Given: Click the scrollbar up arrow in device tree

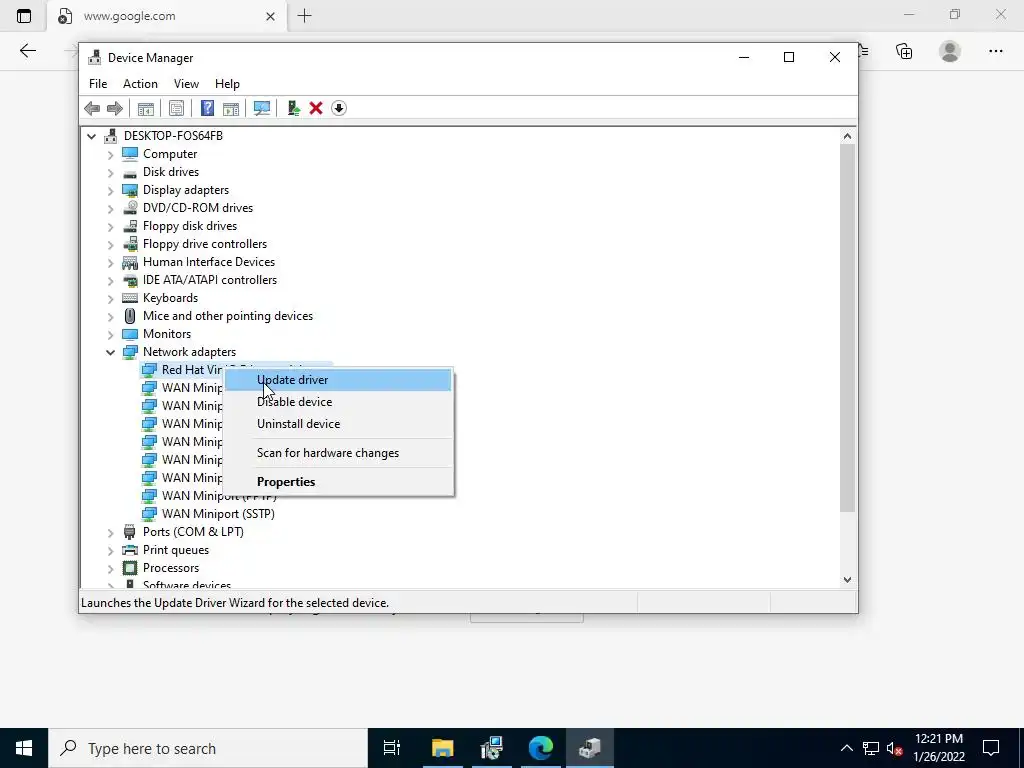Looking at the screenshot, I should point(847,136).
